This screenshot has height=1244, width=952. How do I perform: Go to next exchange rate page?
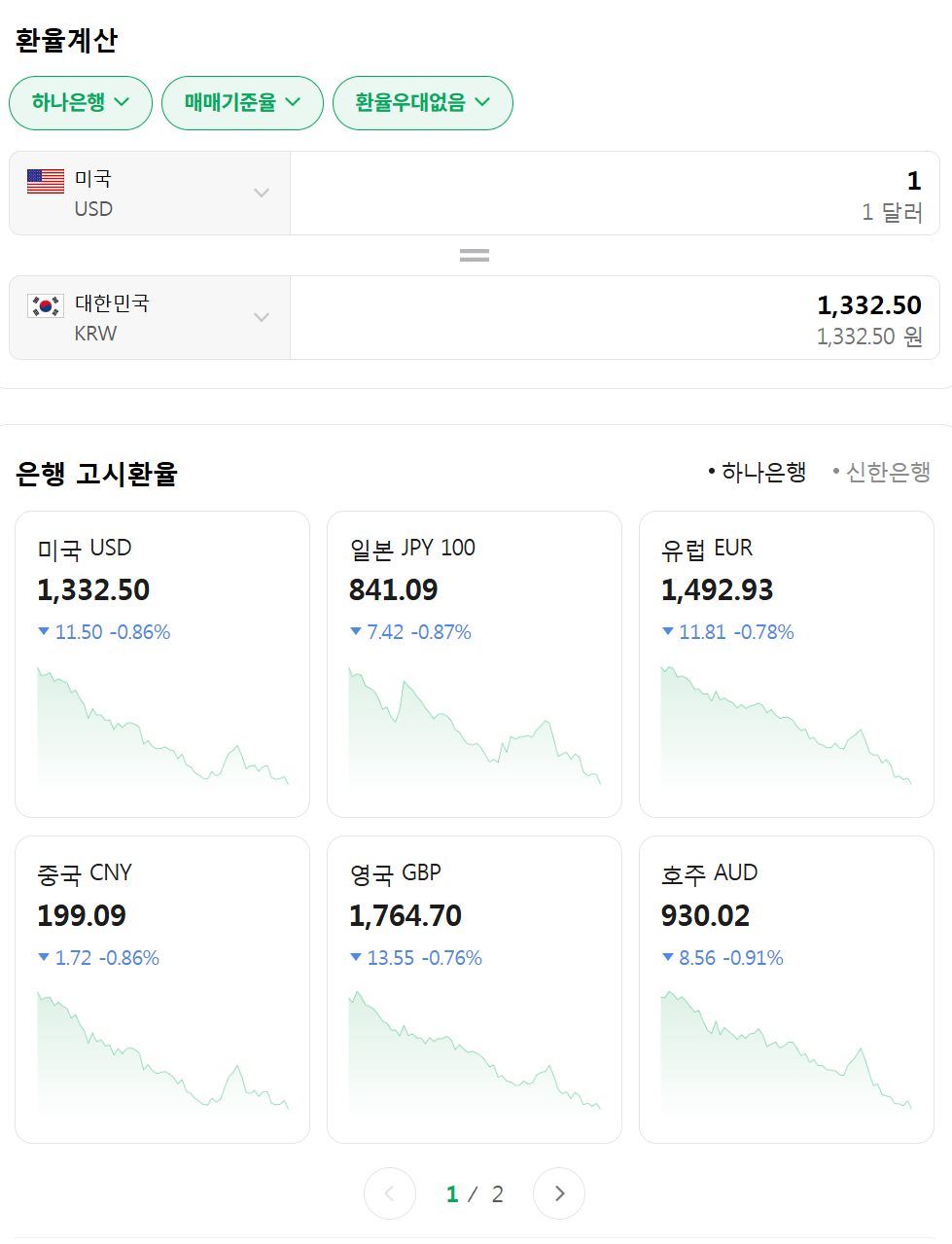(559, 1193)
